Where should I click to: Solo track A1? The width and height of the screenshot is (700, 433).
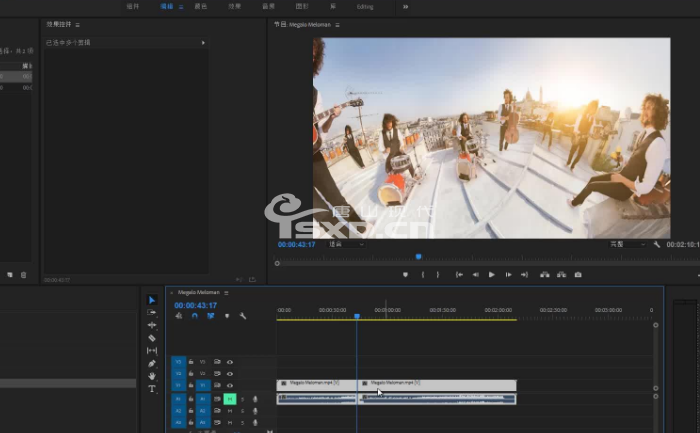pyautogui.click(x=242, y=399)
